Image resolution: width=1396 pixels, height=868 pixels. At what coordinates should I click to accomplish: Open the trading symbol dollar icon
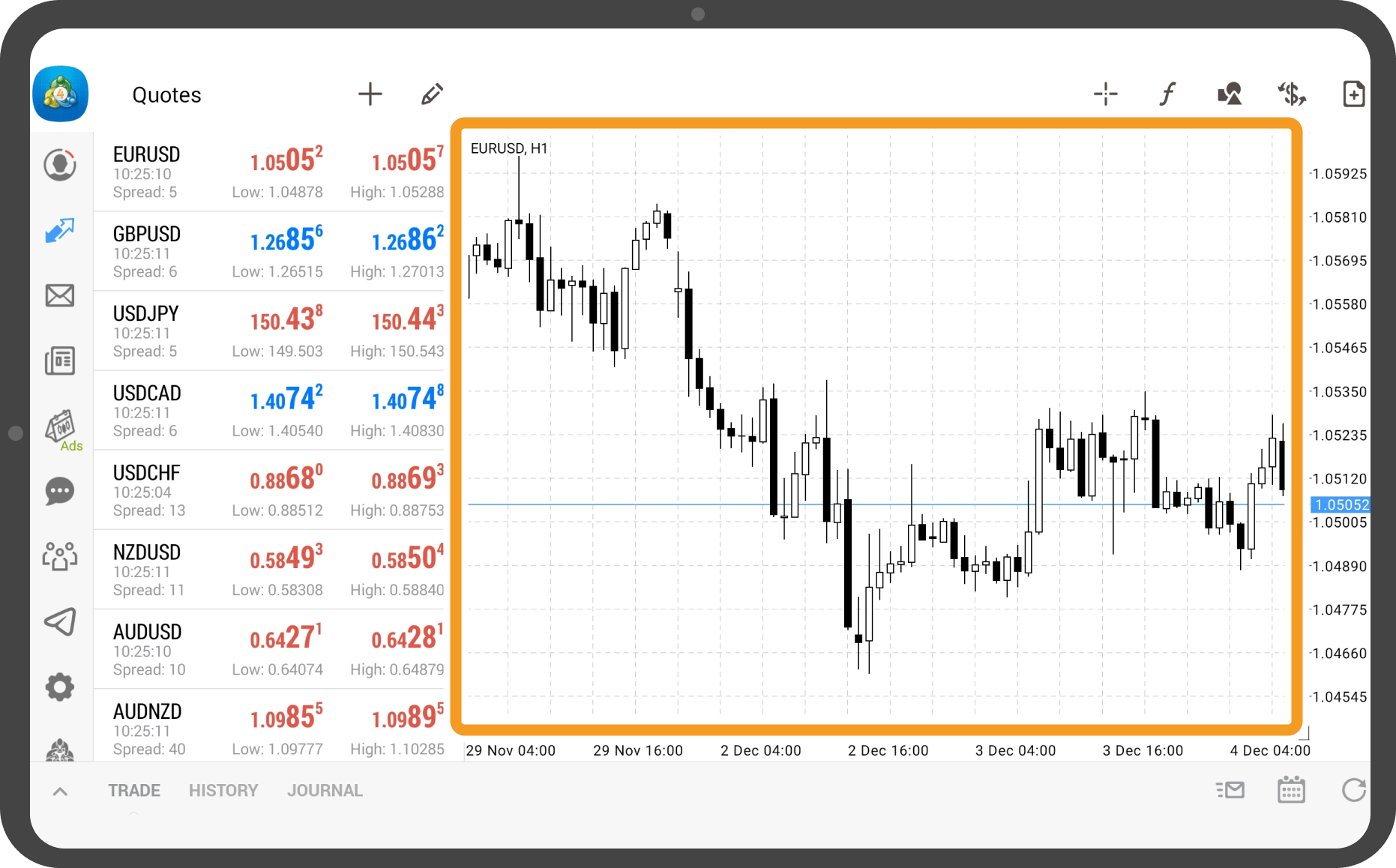(1292, 94)
